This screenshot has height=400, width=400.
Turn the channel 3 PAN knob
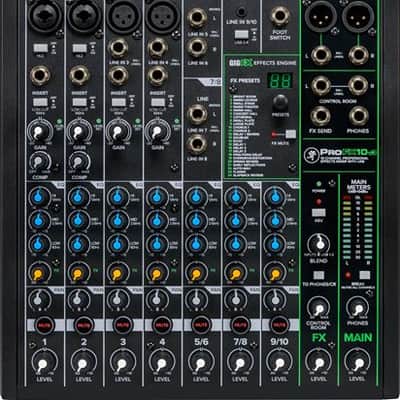[x=117, y=299]
